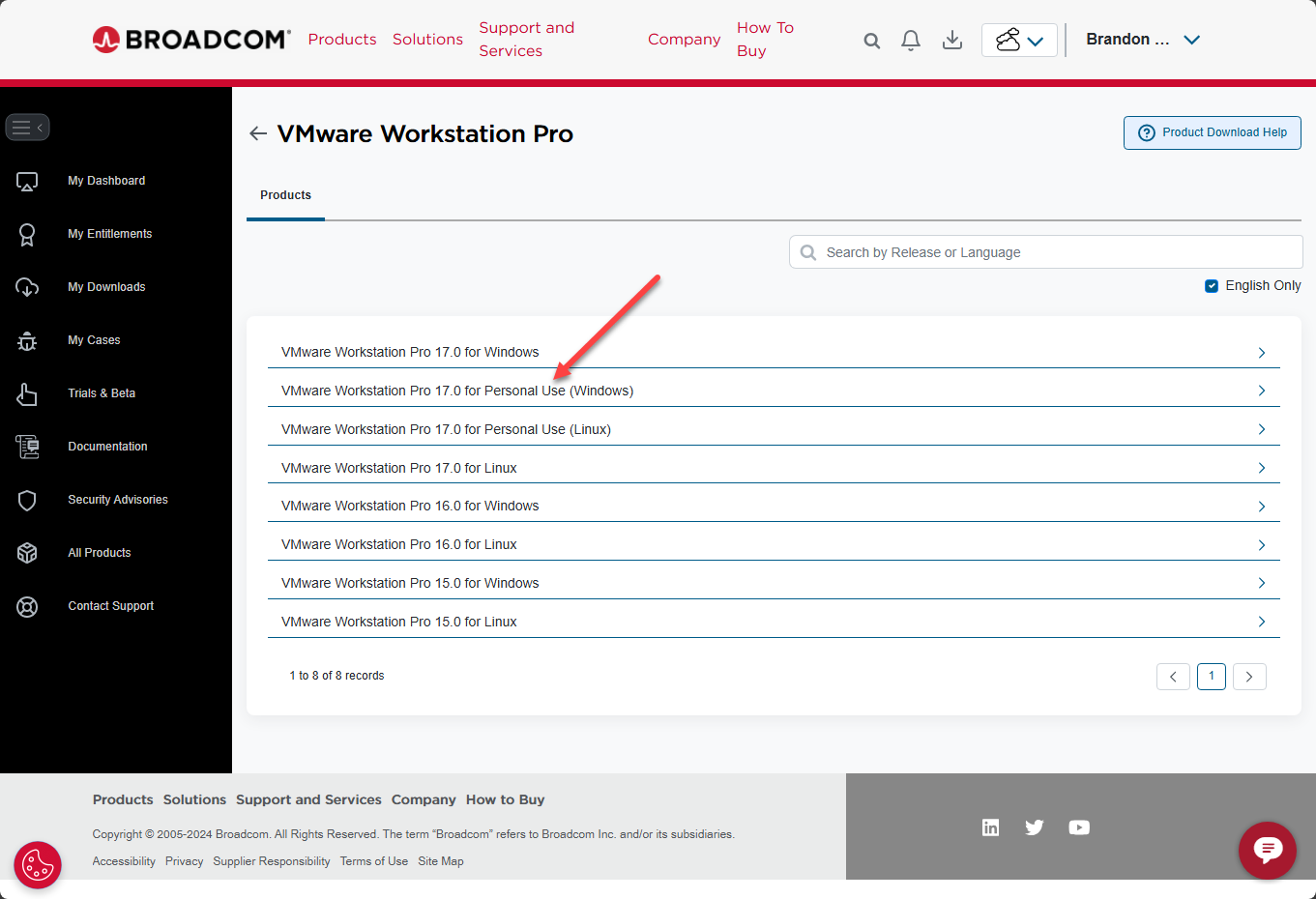Open the My Entitlements sidebar link
Image resolution: width=1316 pixels, height=899 pixels.
pos(110,234)
